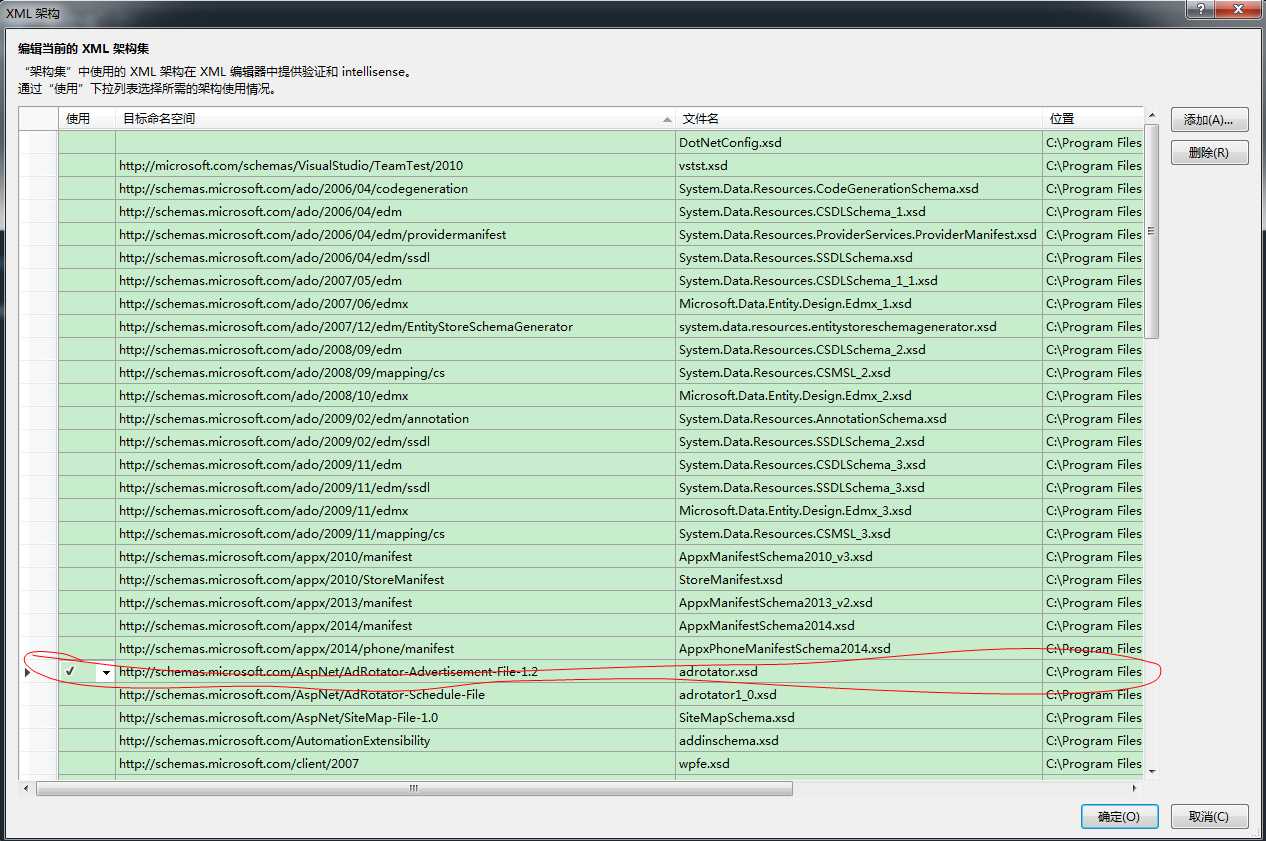The height and width of the screenshot is (841, 1266).
Task: Select adrotator1_0.xsd file name cell
Action: click(859, 695)
